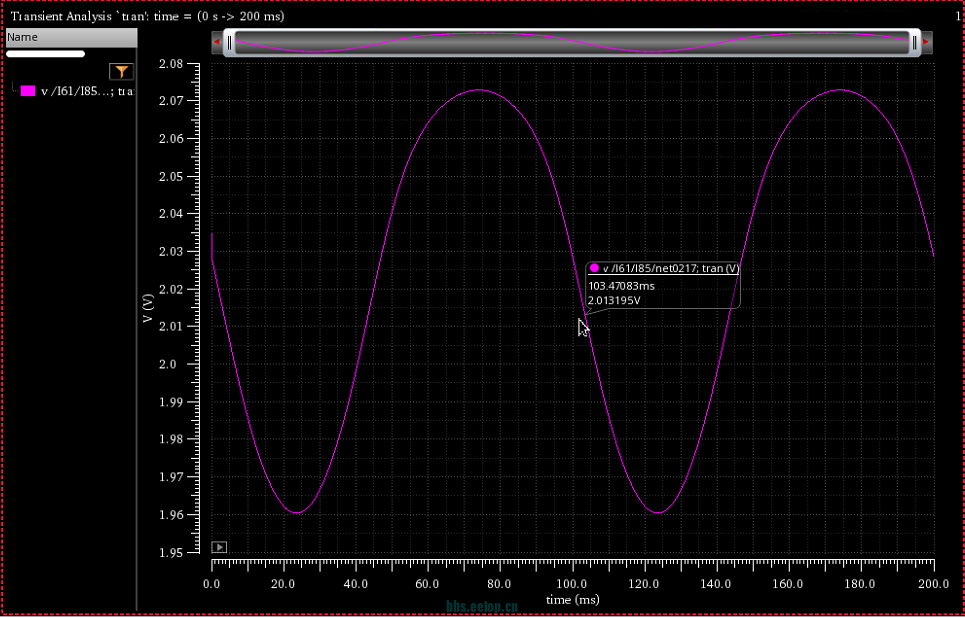
Task: Click the 1.95 tick label on the voltage axis
Action: tap(170, 553)
